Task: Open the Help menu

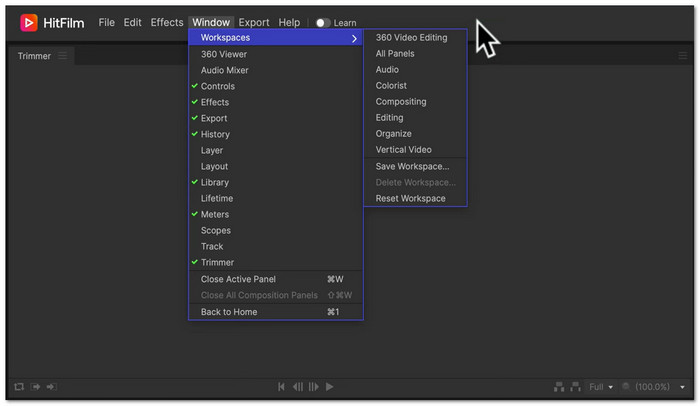Action: click(289, 22)
